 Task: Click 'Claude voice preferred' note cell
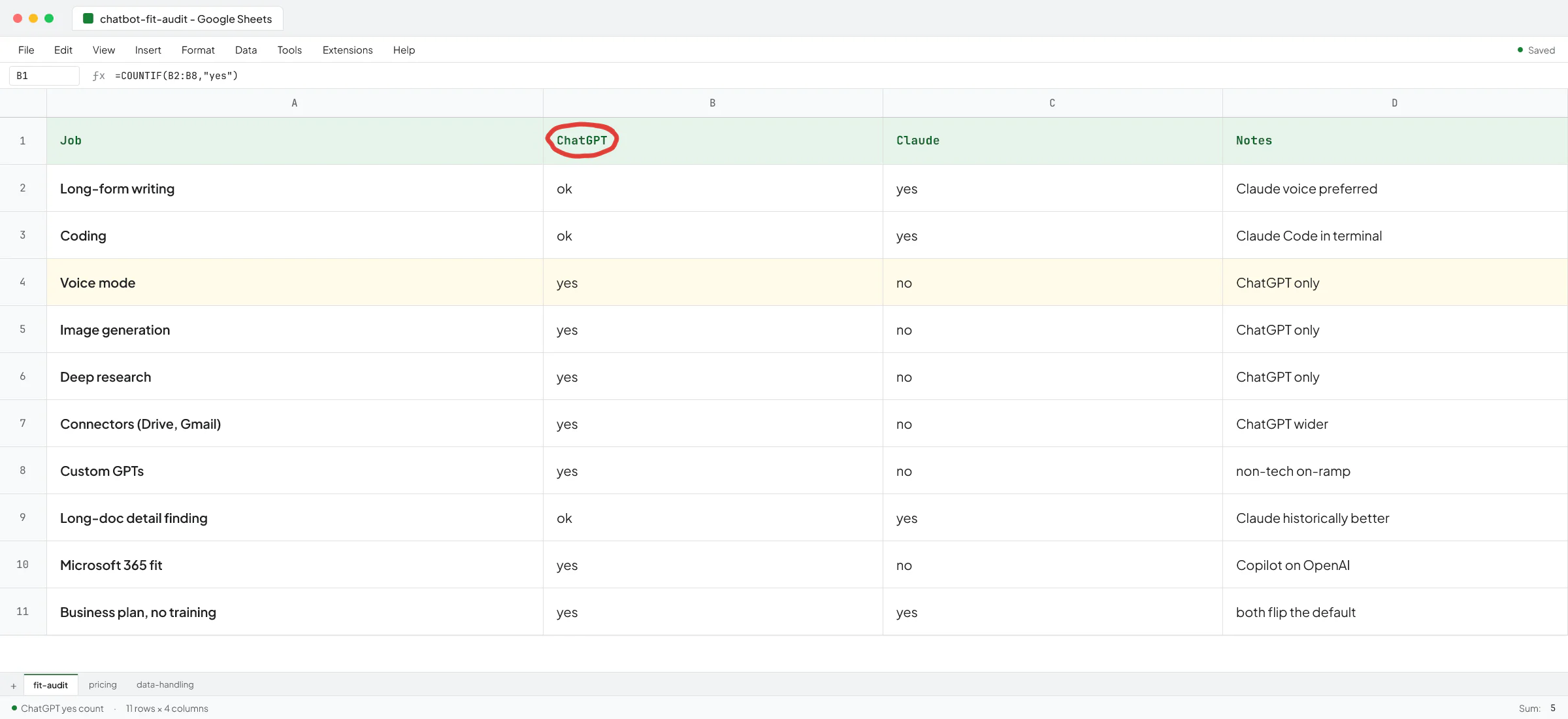[1395, 188]
